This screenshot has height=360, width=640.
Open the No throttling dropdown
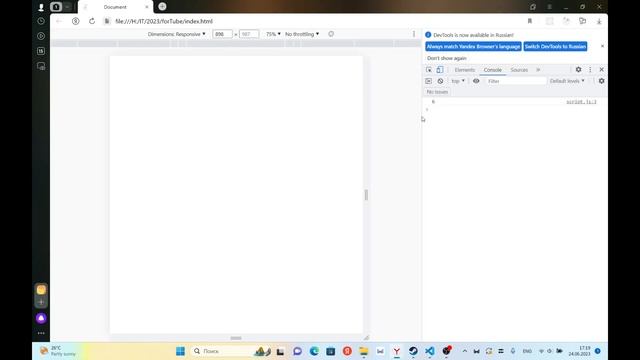pyautogui.click(x=302, y=34)
